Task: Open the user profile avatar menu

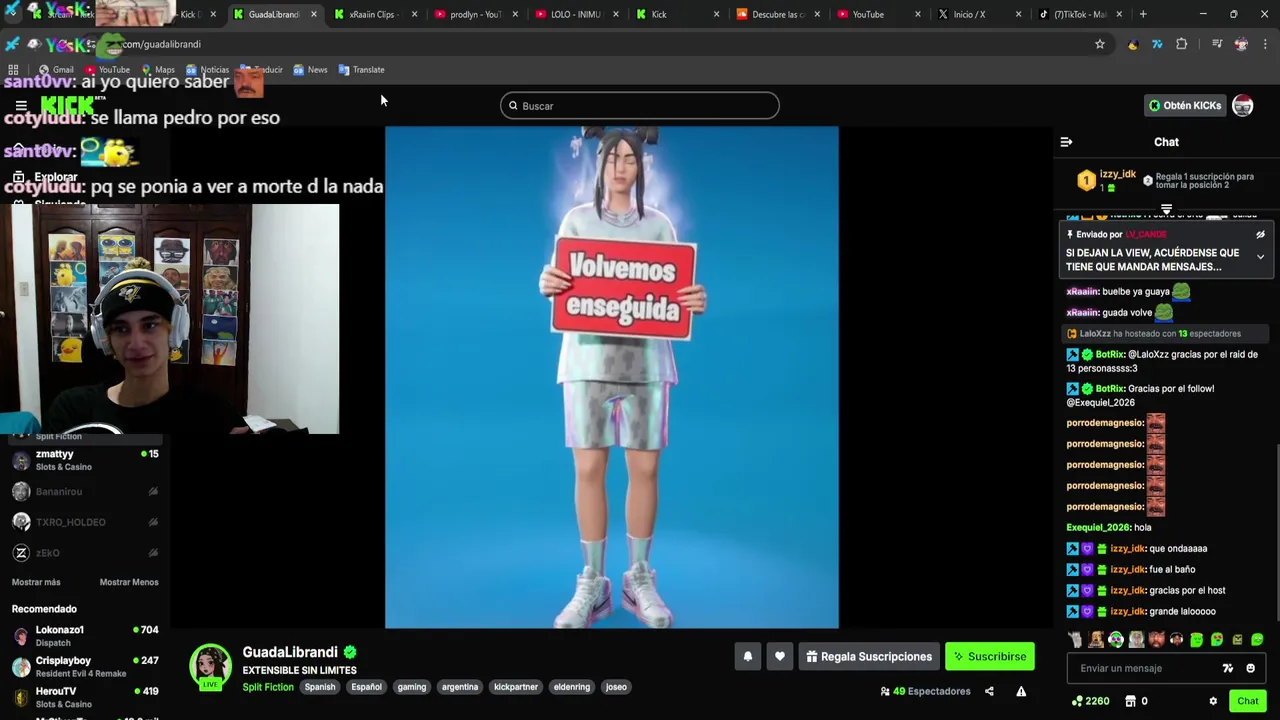Action: coord(1243,106)
